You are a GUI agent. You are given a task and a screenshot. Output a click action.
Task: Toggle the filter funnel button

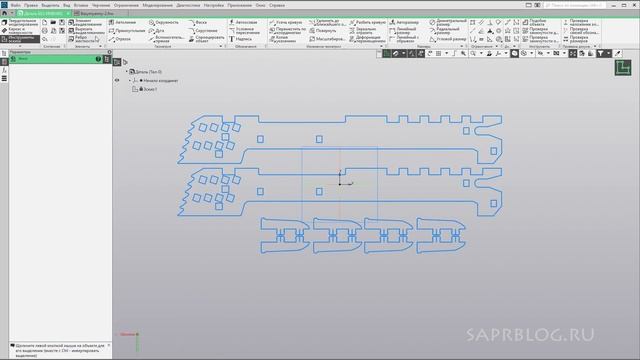[x=600, y=53]
